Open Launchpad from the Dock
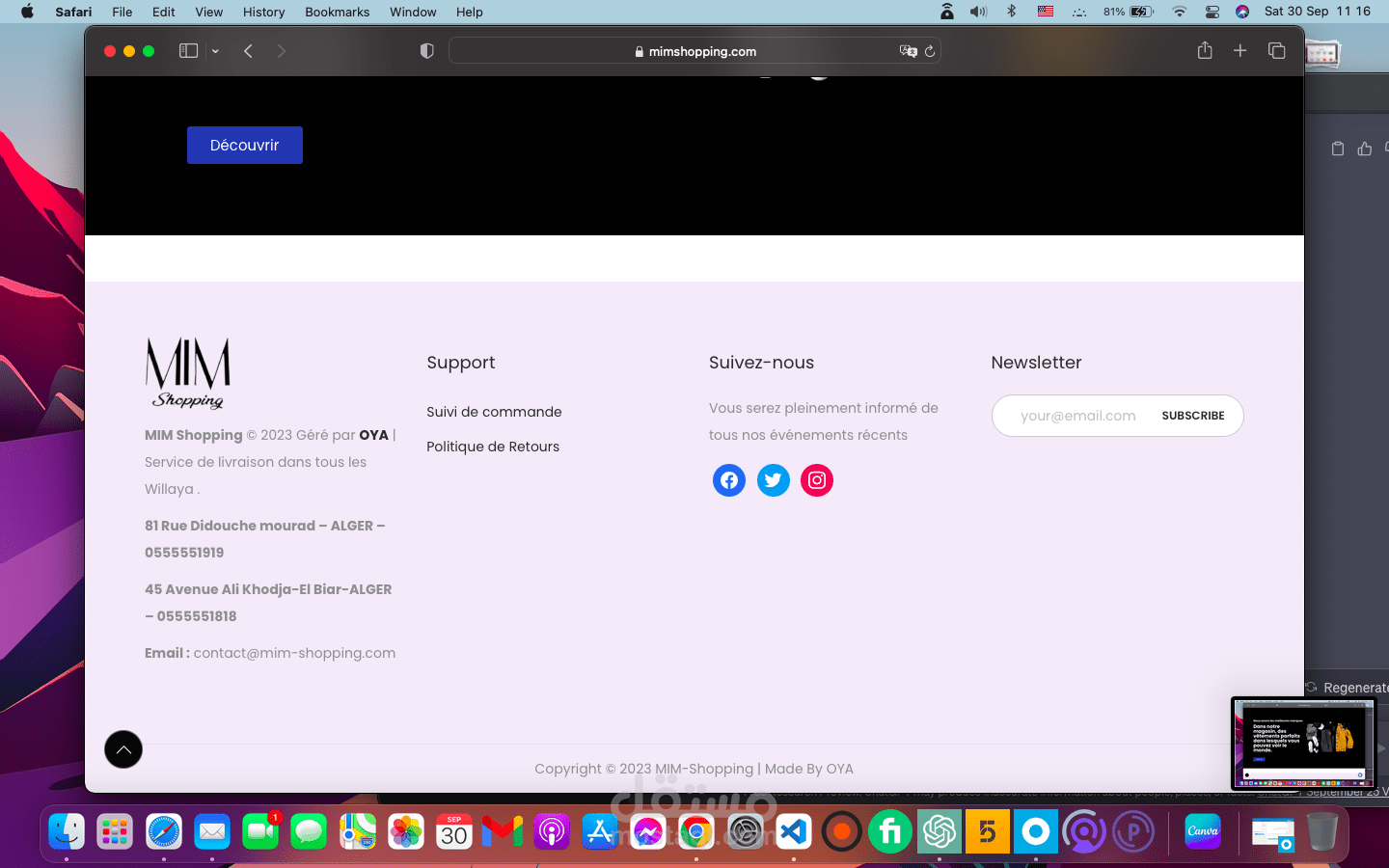Screen dimensions: 1389x868 coord(115,831)
